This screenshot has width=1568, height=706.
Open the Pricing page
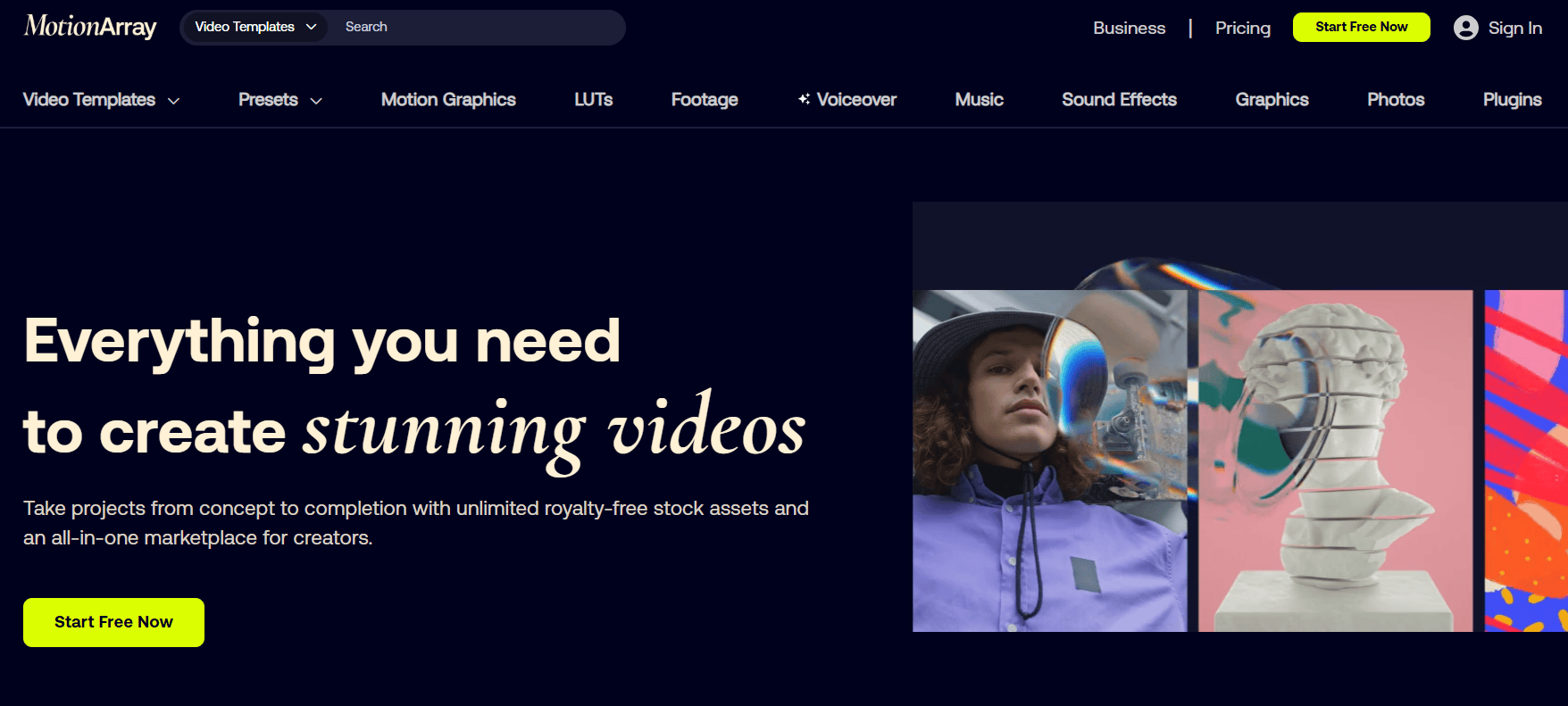(1242, 28)
